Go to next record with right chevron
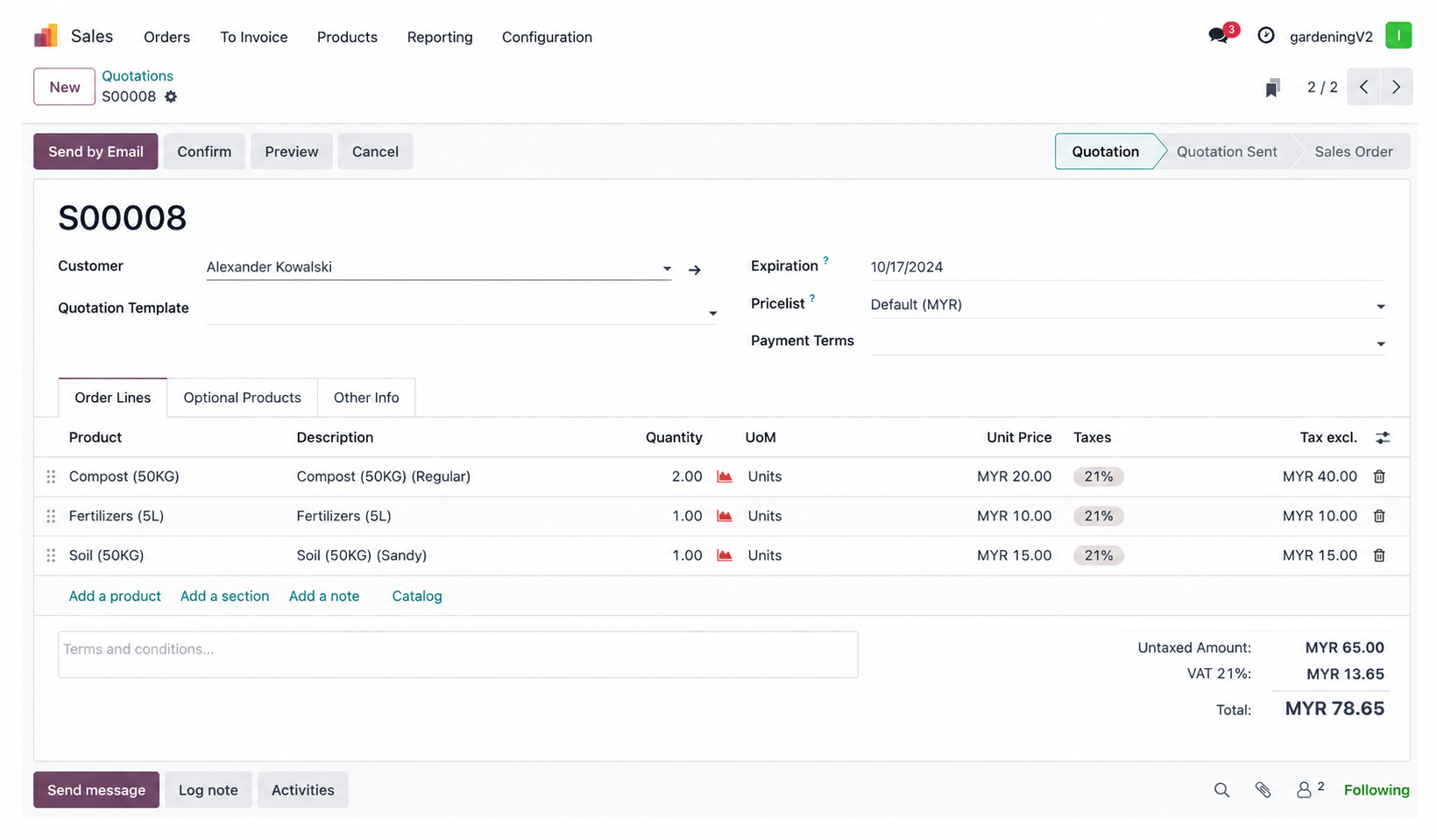This screenshot has width=1437, height=840. (x=1396, y=87)
